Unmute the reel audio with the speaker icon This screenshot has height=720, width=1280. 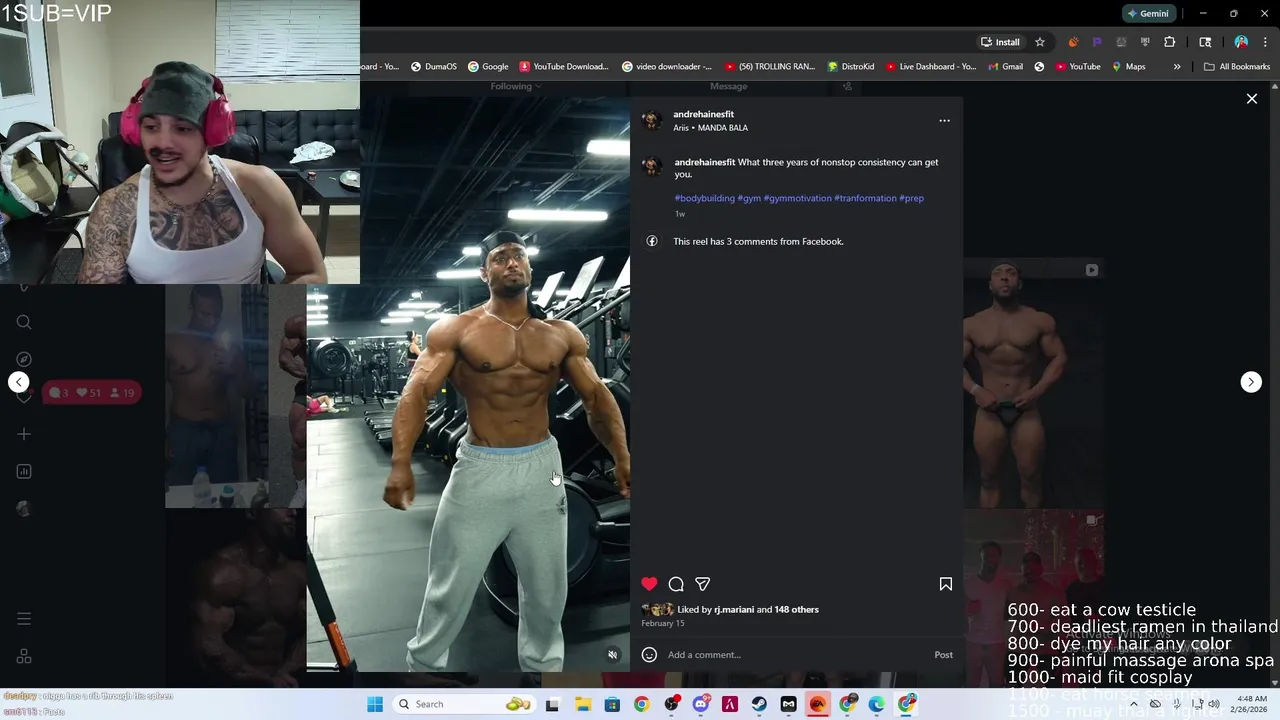click(x=613, y=655)
